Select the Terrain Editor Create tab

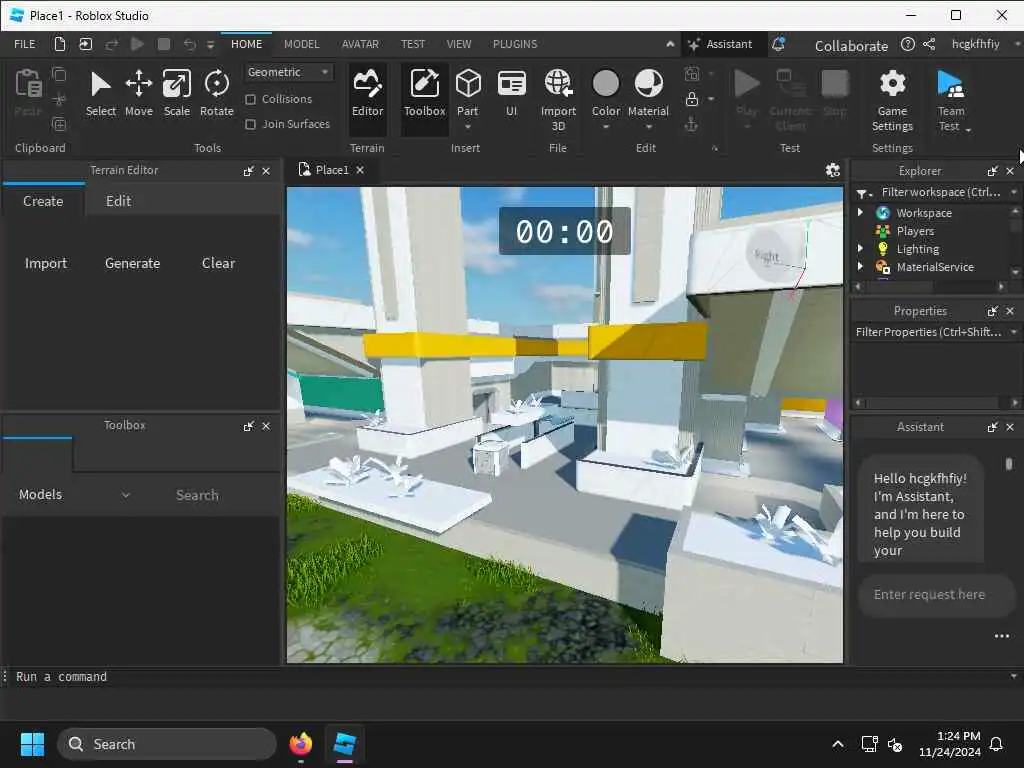click(43, 201)
